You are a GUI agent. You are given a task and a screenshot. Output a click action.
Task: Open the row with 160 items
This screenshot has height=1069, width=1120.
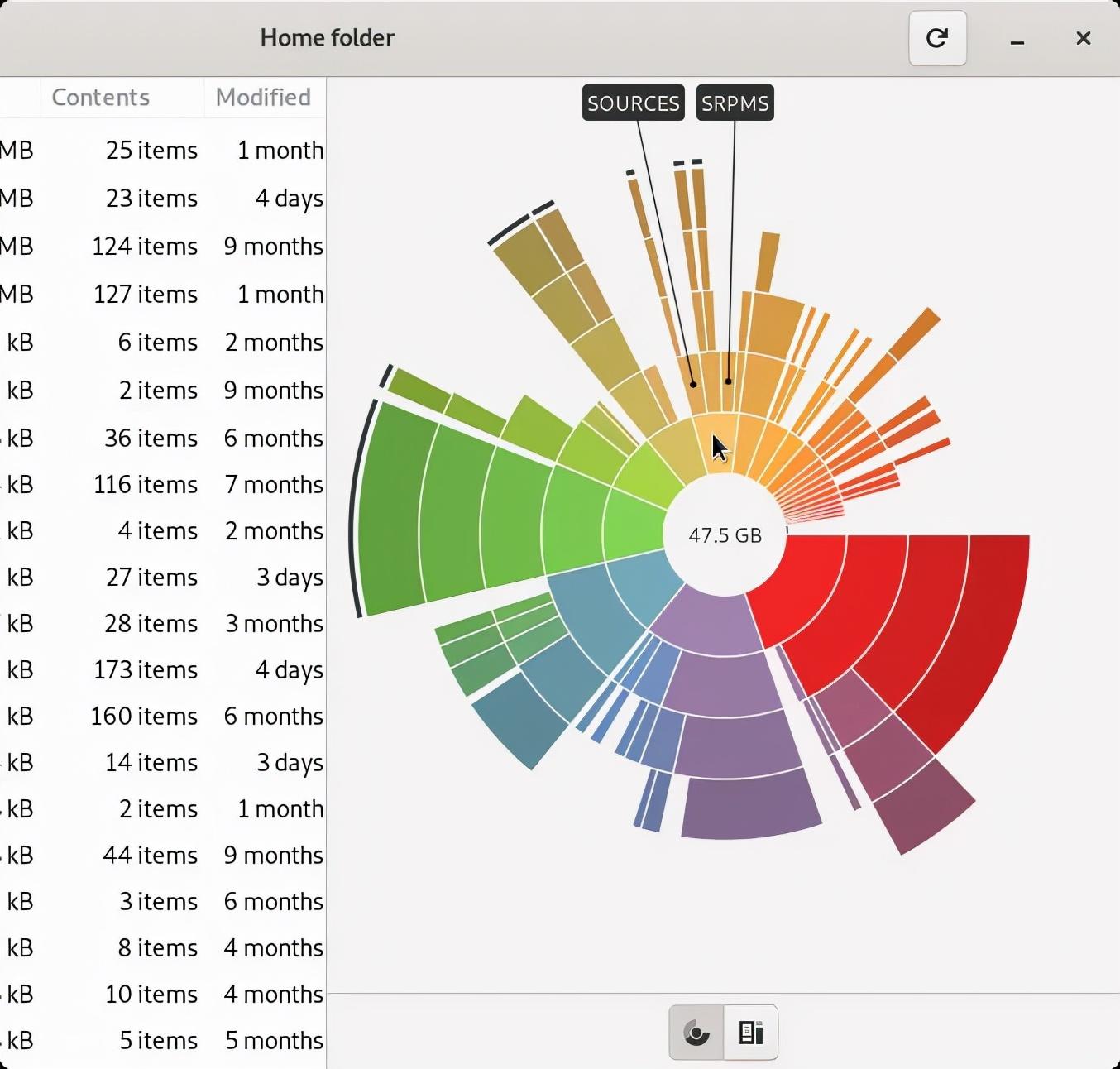click(163, 716)
